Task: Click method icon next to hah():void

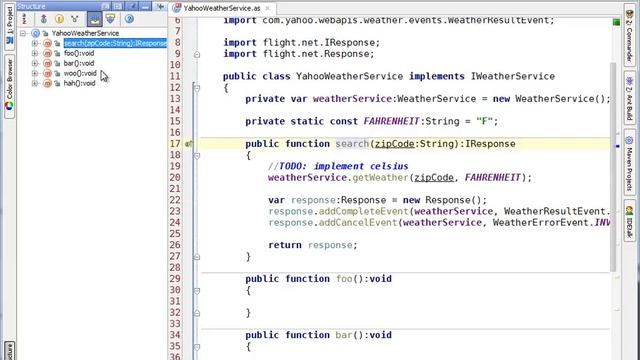Action: click(47, 83)
